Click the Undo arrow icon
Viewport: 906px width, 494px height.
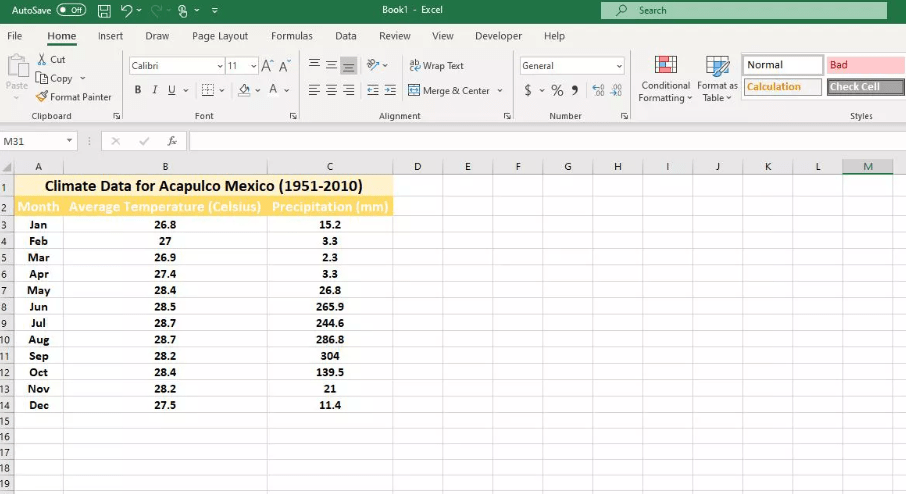point(126,10)
